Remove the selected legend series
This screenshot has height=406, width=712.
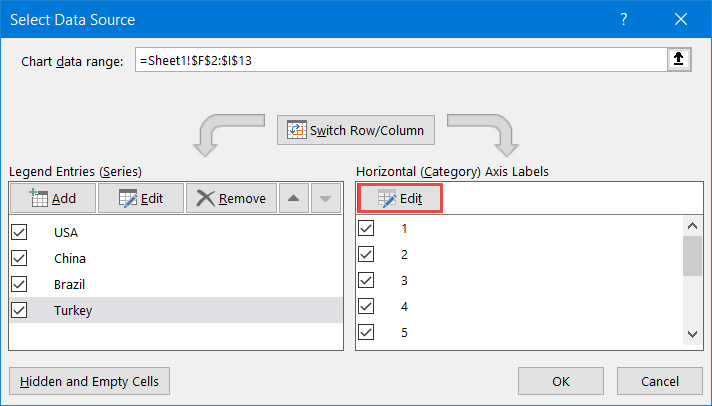pos(231,198)
